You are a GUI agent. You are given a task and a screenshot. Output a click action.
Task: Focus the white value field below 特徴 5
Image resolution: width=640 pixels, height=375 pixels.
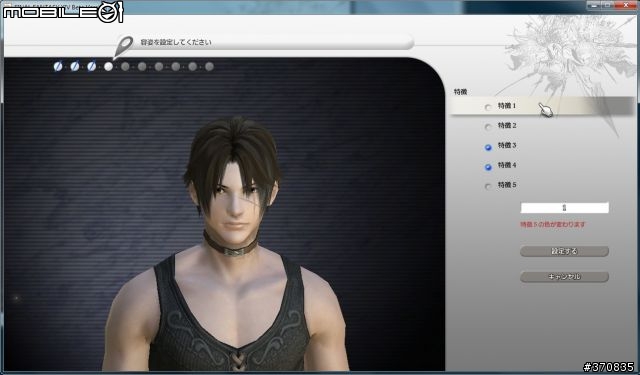(x=564, y=208)
